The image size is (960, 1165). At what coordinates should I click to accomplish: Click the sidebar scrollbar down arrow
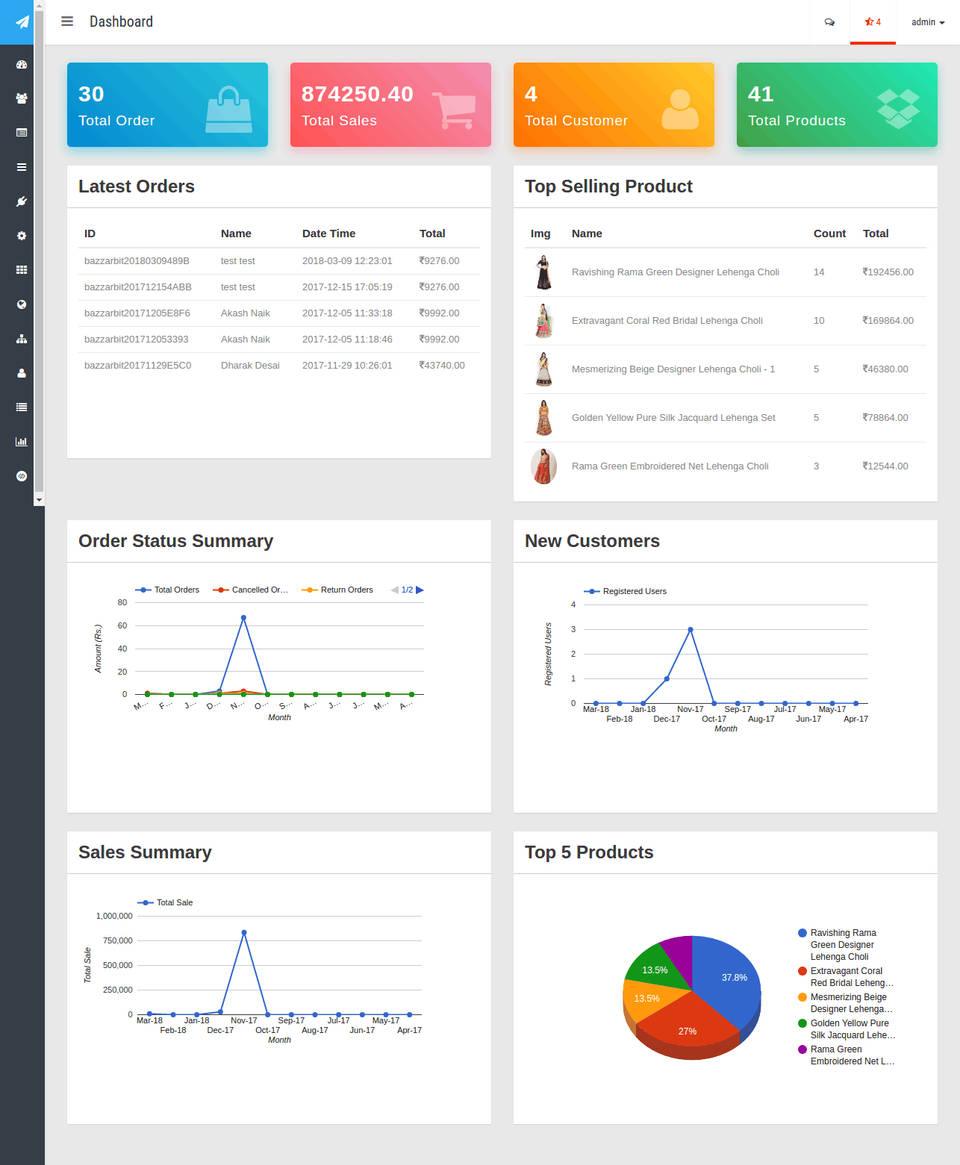[x=39, y=500]
